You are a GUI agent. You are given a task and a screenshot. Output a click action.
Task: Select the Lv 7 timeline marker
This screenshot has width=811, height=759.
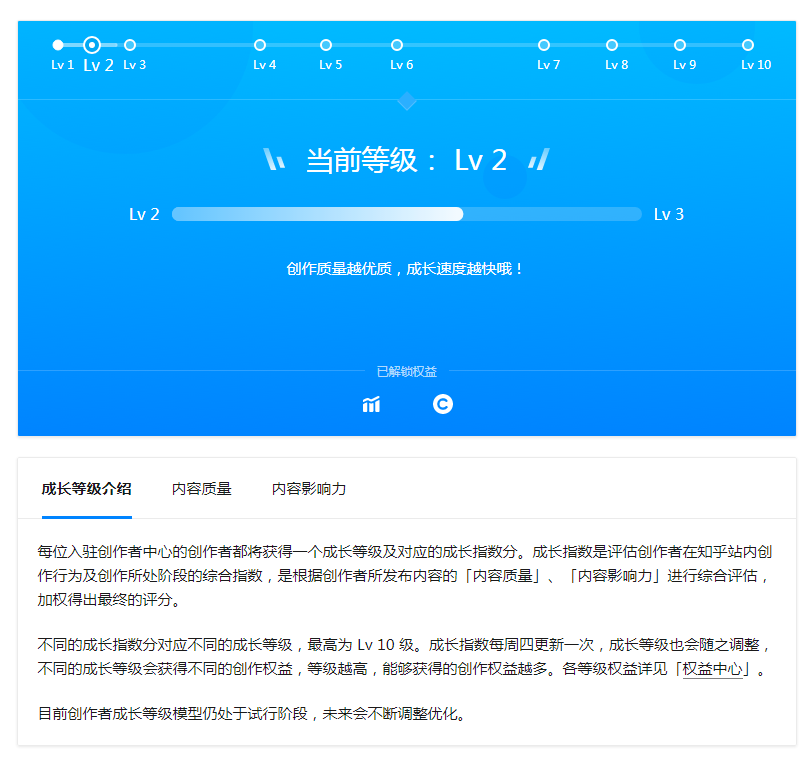[x=544, y=45]
